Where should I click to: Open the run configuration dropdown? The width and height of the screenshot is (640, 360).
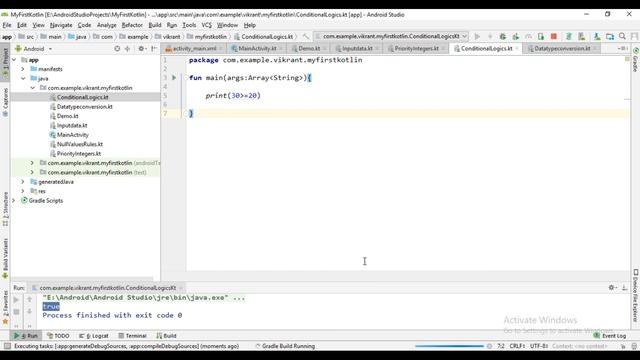(391, 36)
